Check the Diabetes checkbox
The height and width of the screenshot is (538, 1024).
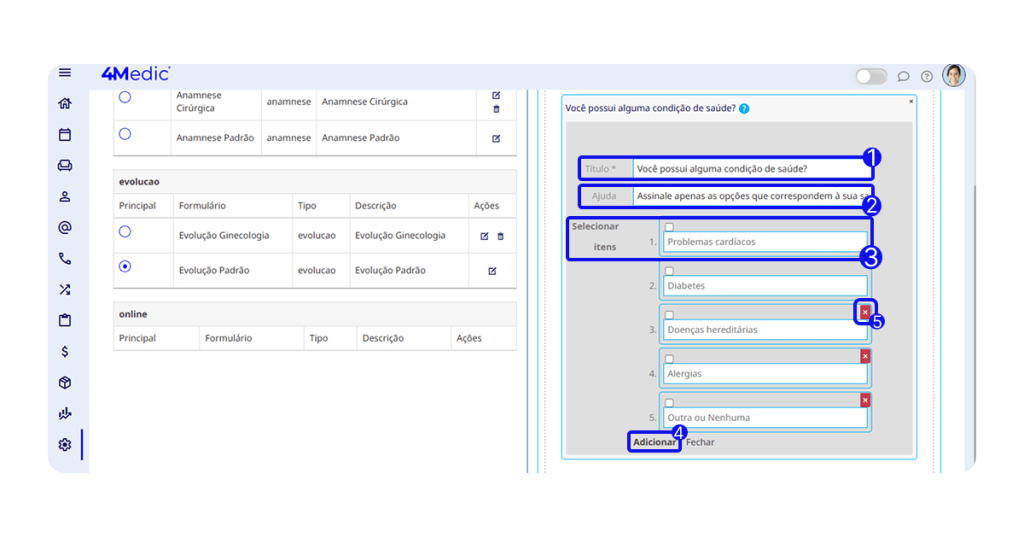click(669, 272)
